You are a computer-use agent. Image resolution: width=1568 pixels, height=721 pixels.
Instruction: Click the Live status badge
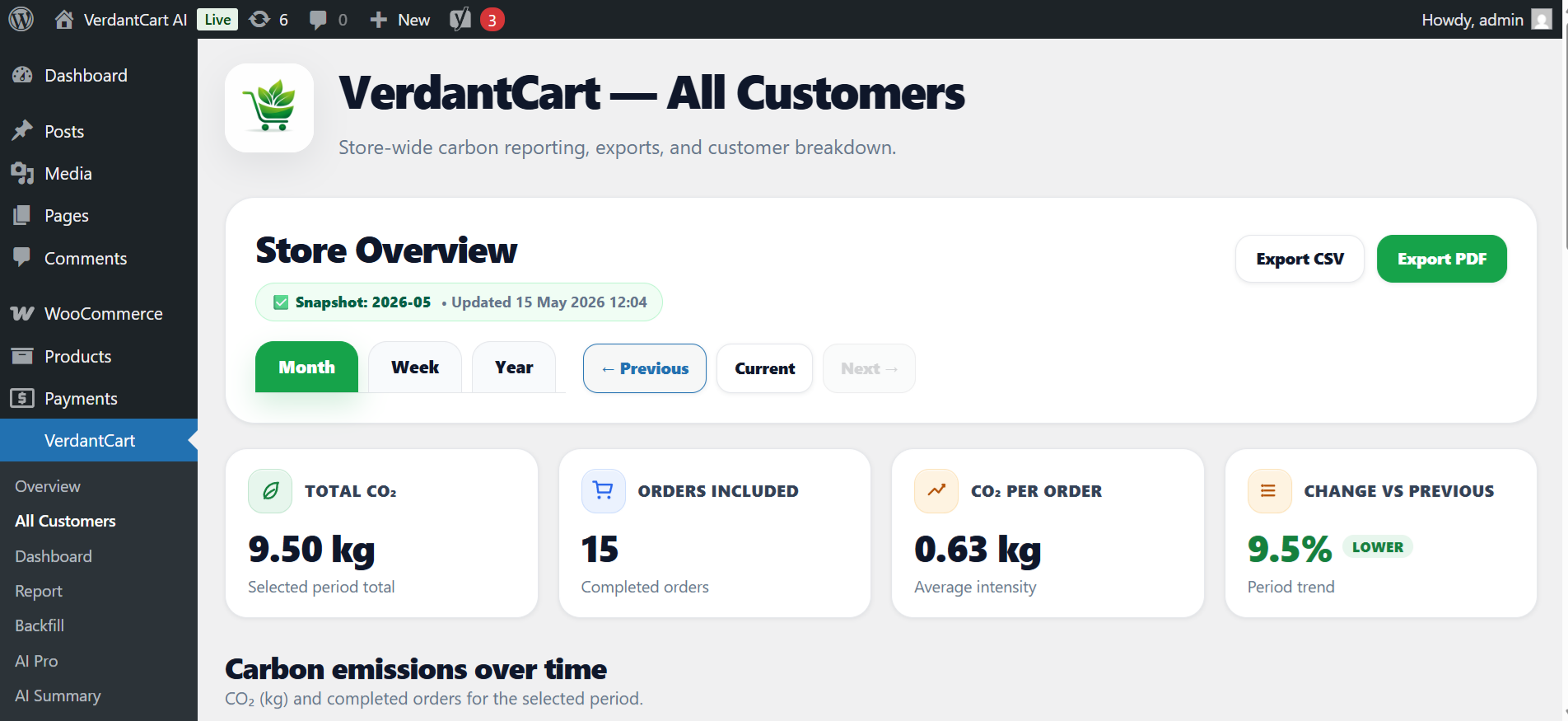217,20
